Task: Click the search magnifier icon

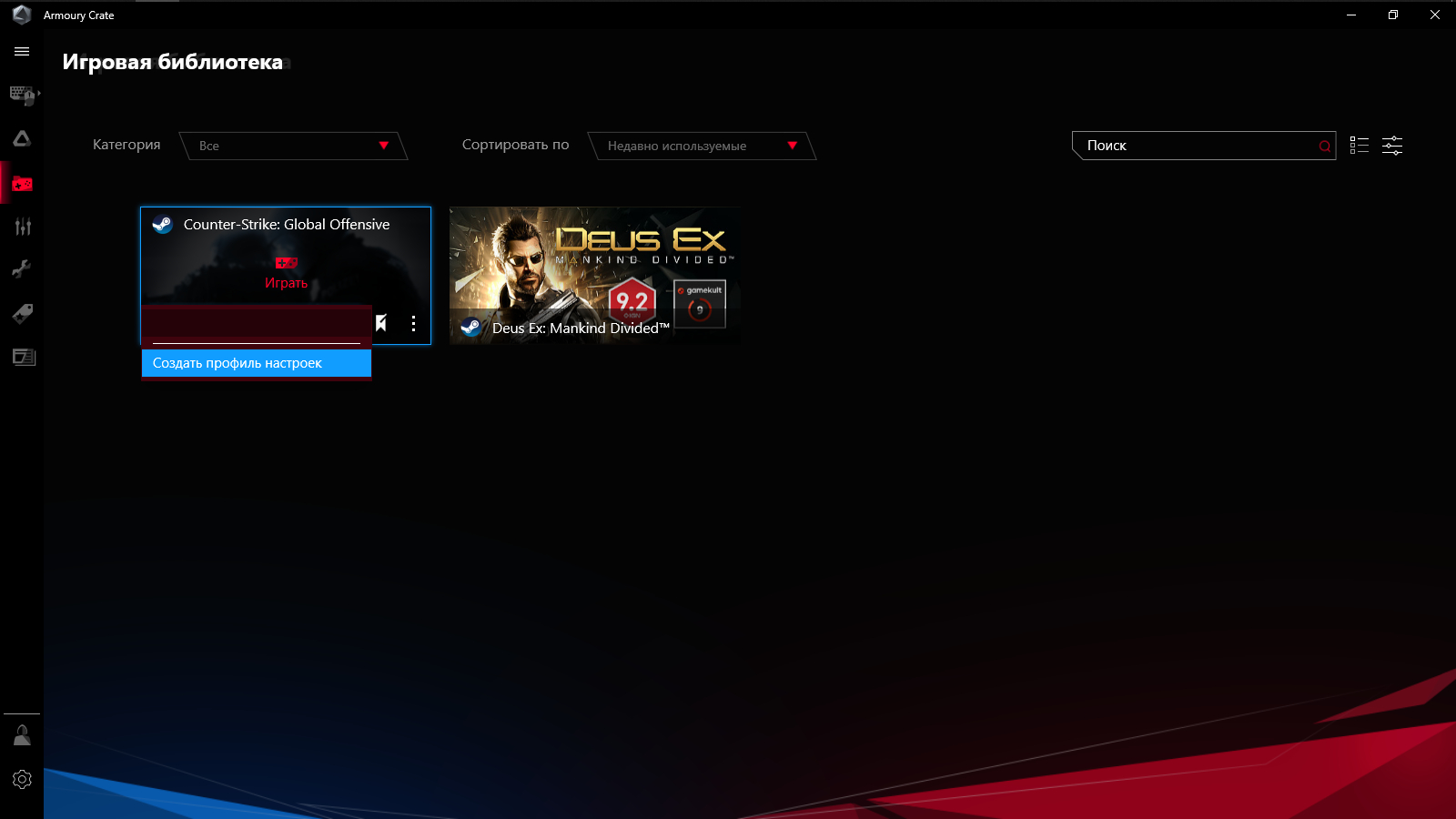Action: 1325,146
